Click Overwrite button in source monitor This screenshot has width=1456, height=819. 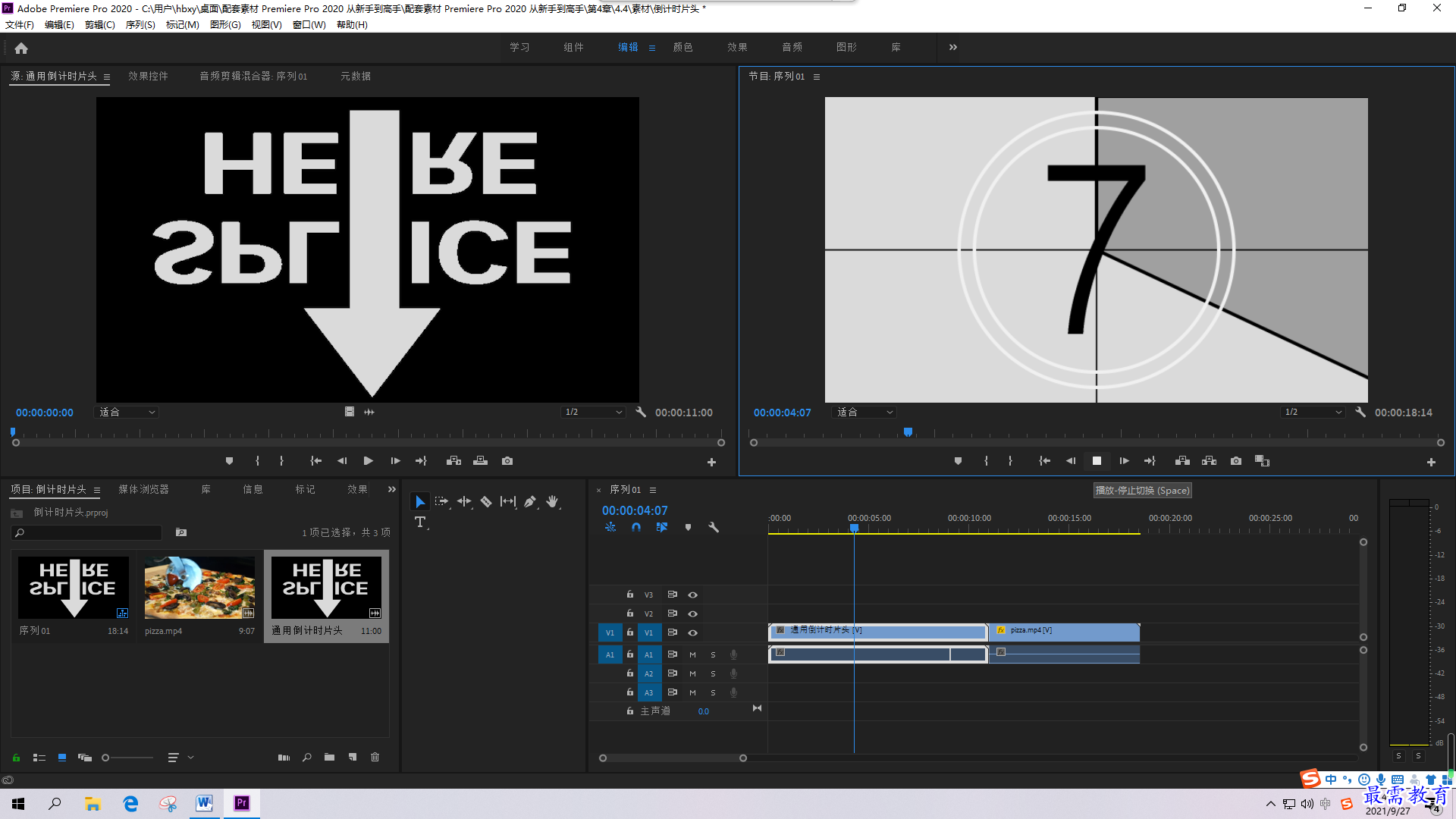480,461
